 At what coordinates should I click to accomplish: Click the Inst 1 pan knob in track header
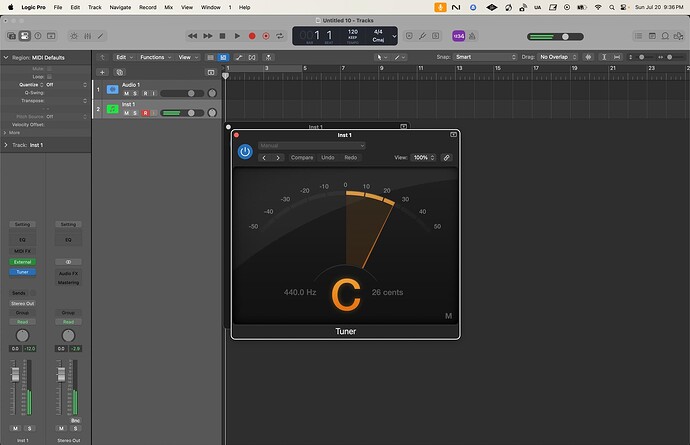[212, 113]
